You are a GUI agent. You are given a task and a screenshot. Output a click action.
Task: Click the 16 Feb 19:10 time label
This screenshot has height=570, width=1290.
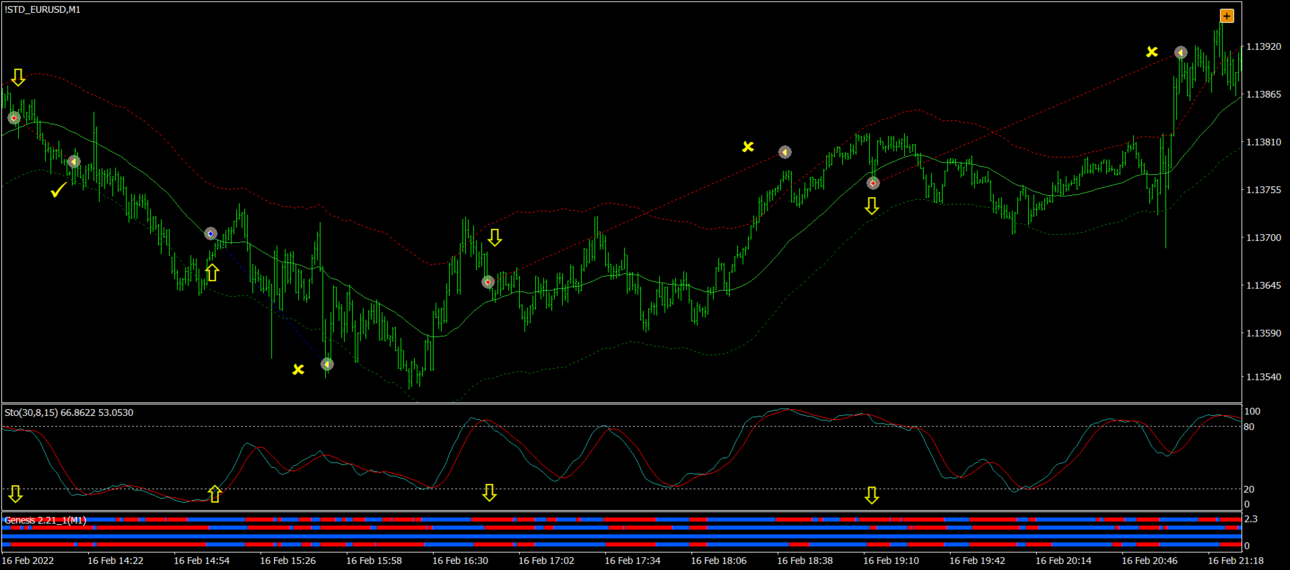[x=891, y=561]
